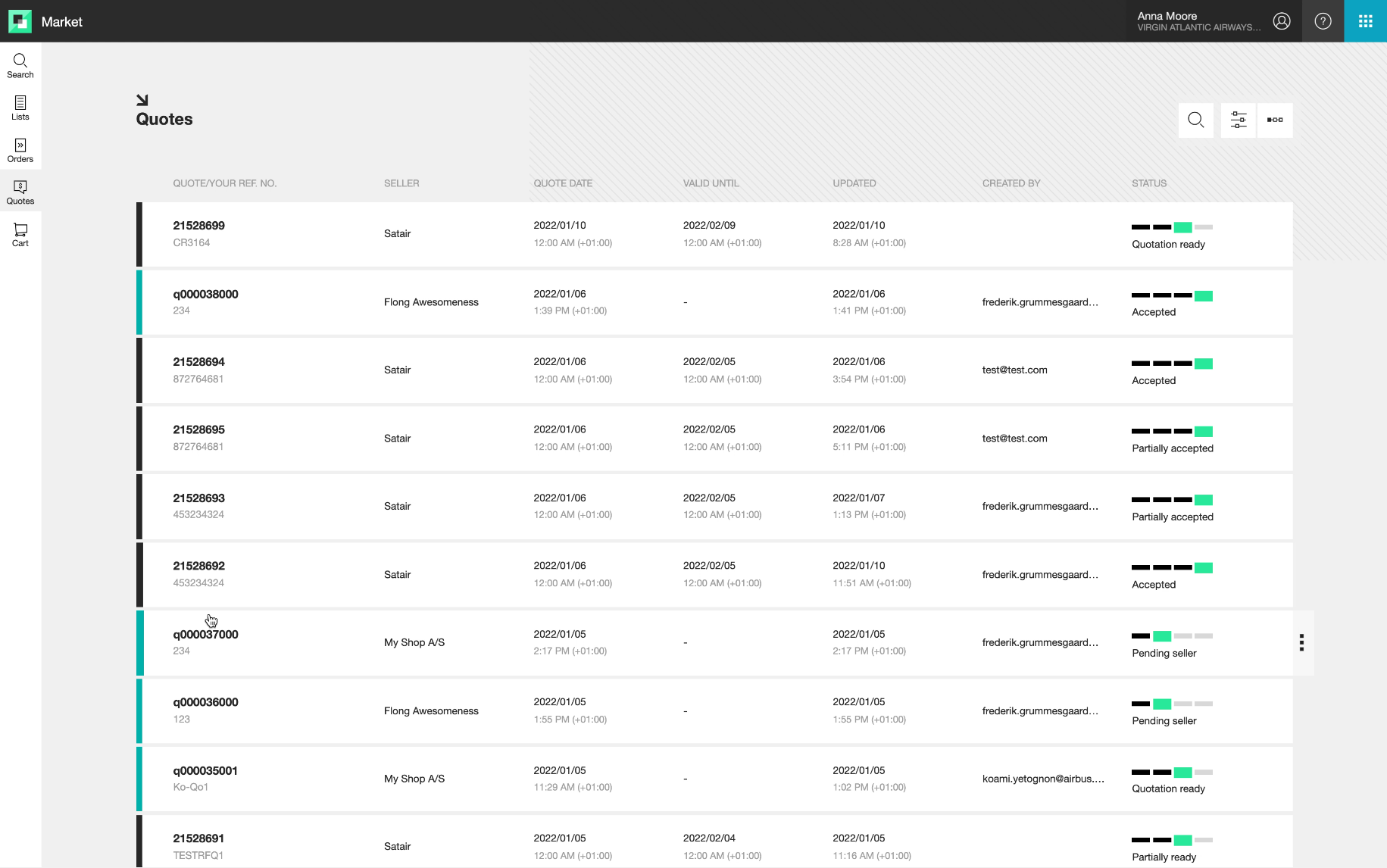
Task: Click the Market app title
Action: tap(61, 22)
